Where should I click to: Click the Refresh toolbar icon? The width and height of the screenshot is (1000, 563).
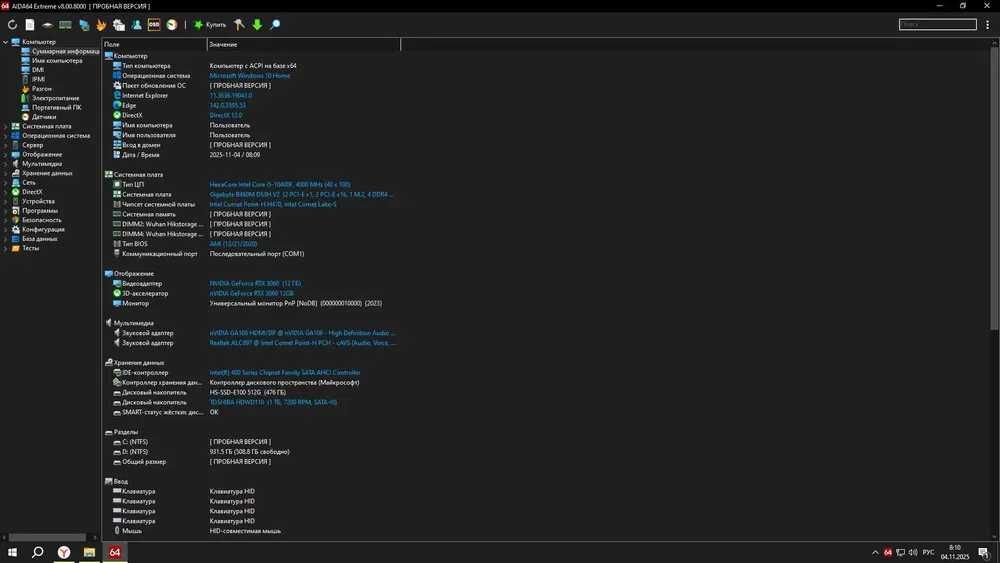pos(12,25)
